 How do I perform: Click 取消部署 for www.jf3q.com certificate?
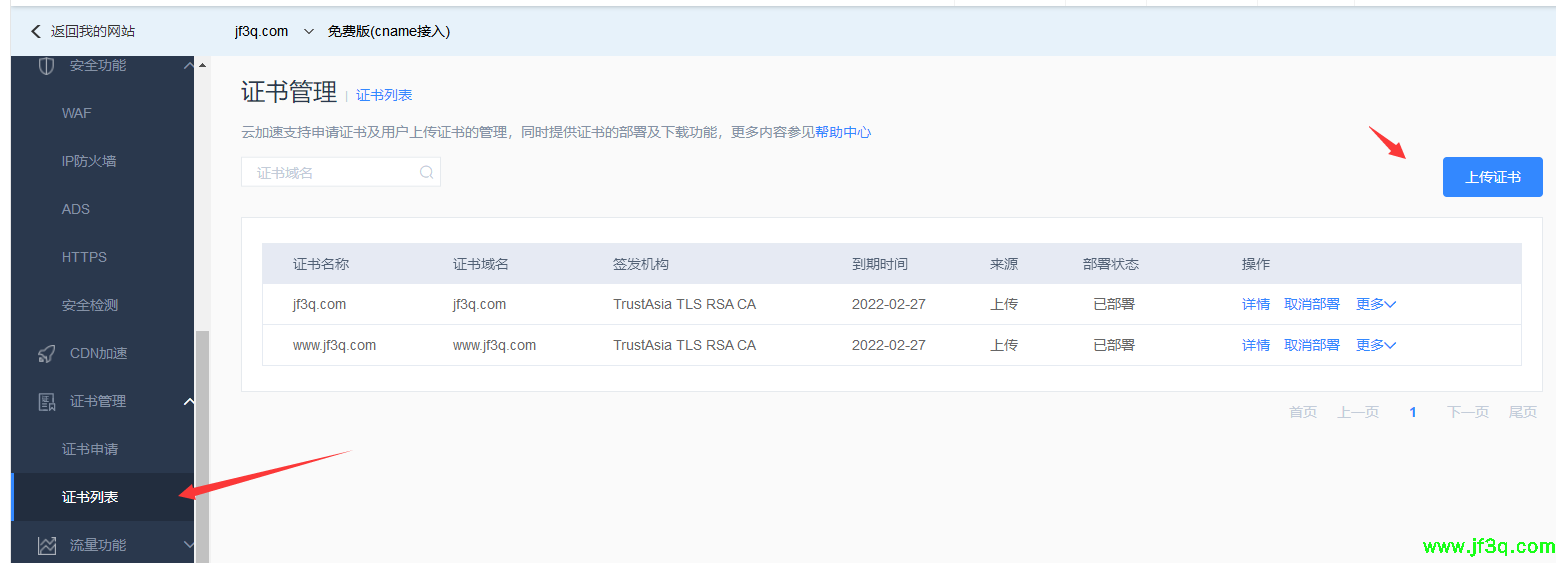pyautogui.click(x=1311, y=345)
